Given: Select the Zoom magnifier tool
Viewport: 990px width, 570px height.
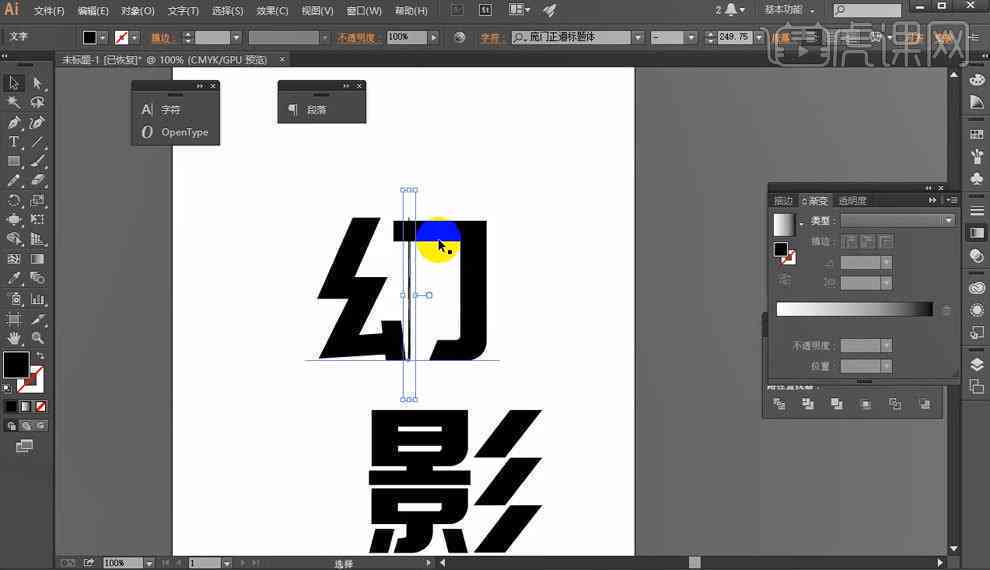Looking at the screenshot, I should point(37,338).
